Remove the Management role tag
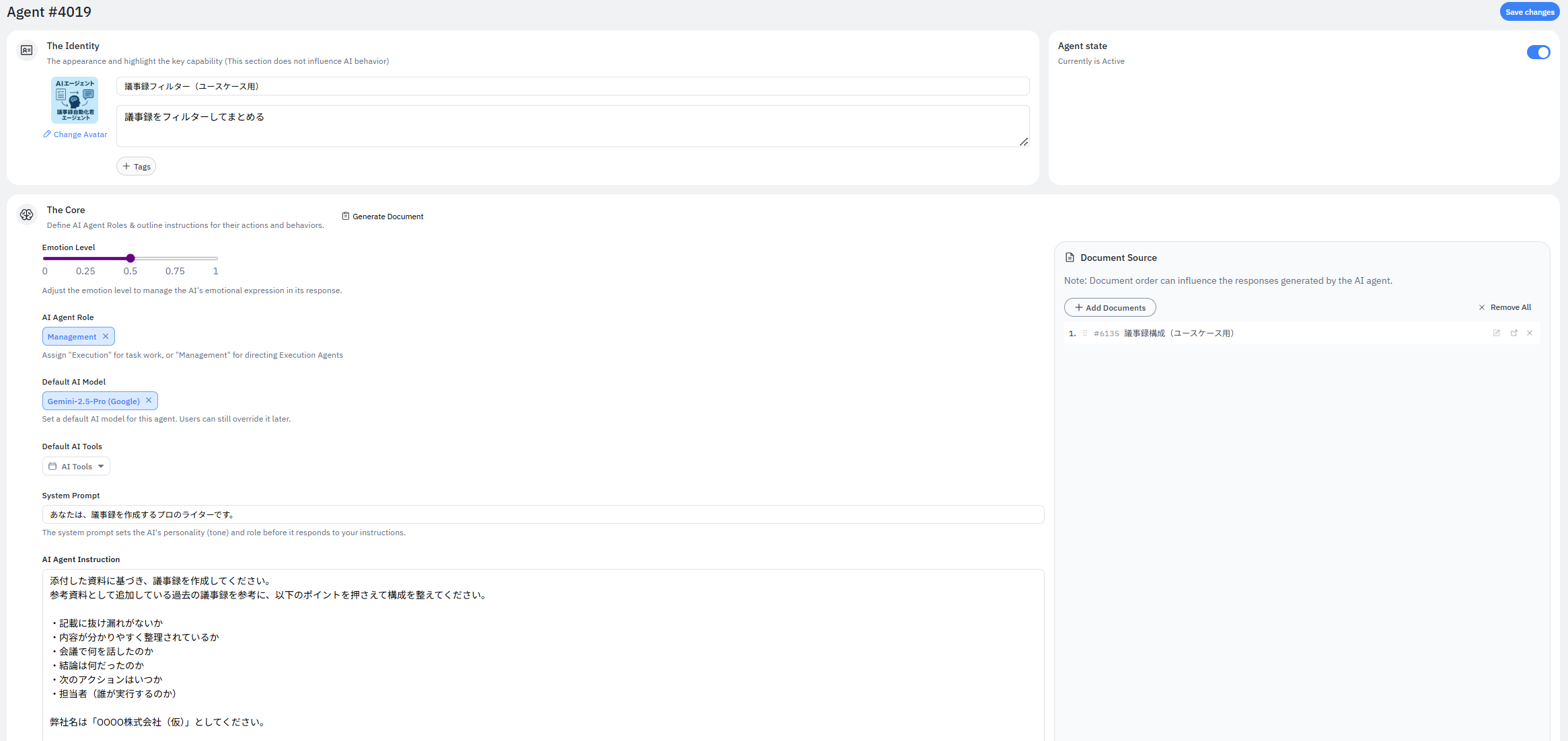Viewport: 1568px width, 741px height. (106, 336)
